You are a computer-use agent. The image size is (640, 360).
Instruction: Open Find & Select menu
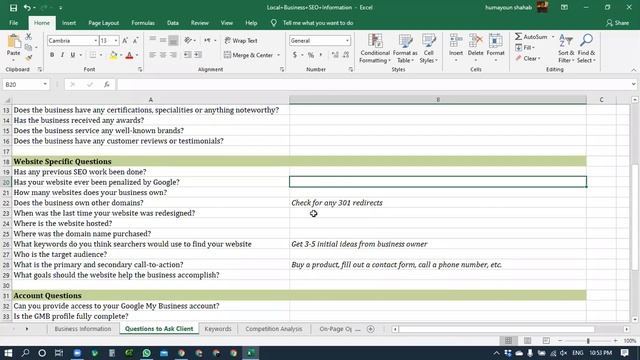[x=587, y=48]
